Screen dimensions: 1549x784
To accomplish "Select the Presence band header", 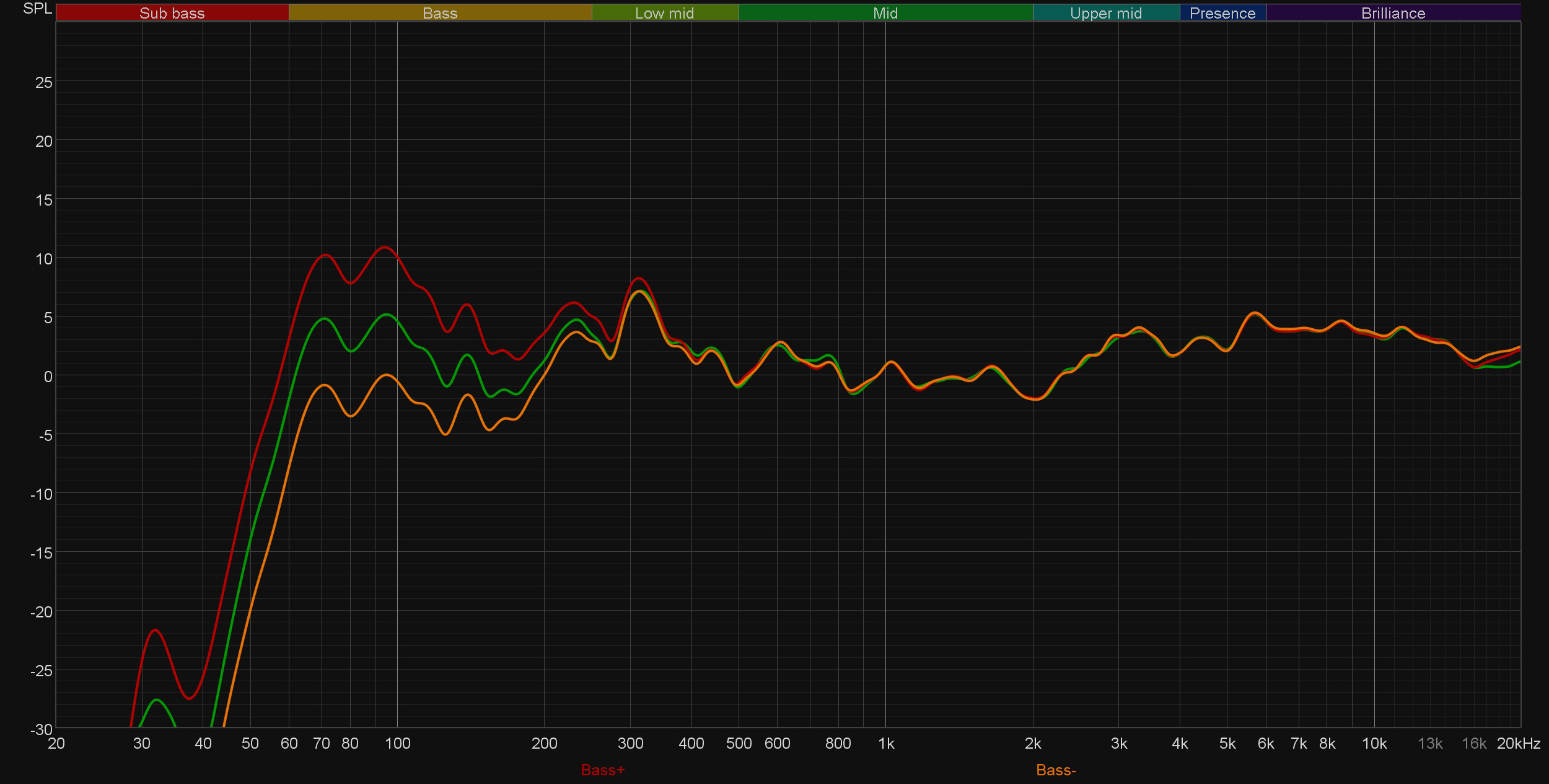I will [x=1222, y=12].
